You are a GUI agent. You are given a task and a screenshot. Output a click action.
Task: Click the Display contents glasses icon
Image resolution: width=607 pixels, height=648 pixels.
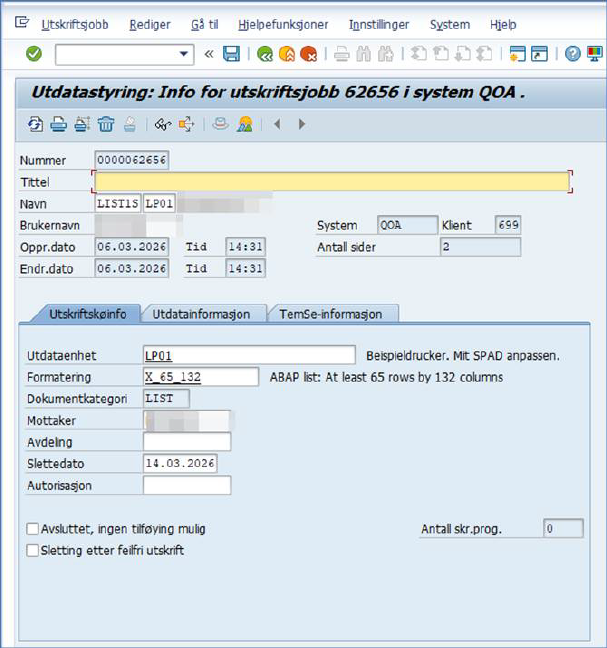(x=163, y=124)
